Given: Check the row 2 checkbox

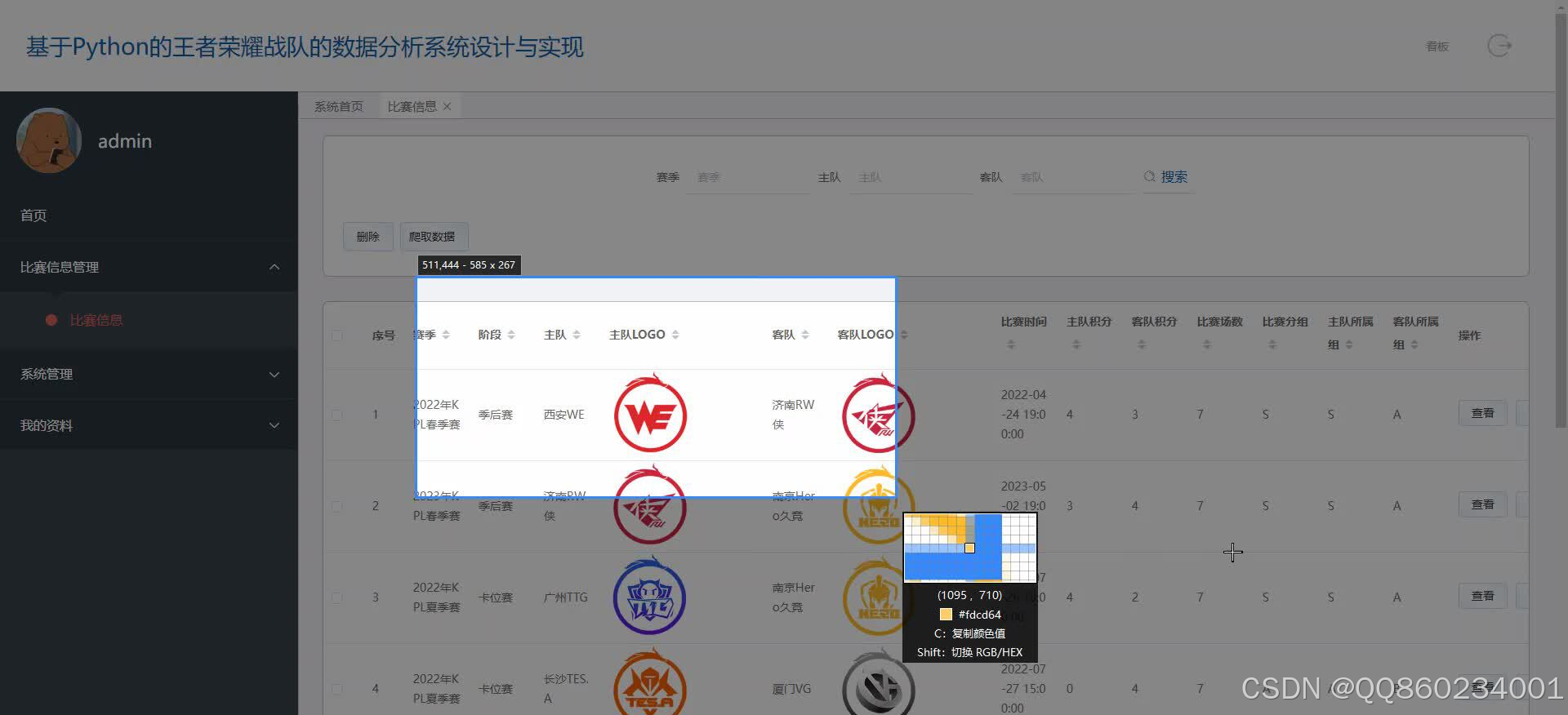Looking at the screenshot, I should tap(336, 506).
